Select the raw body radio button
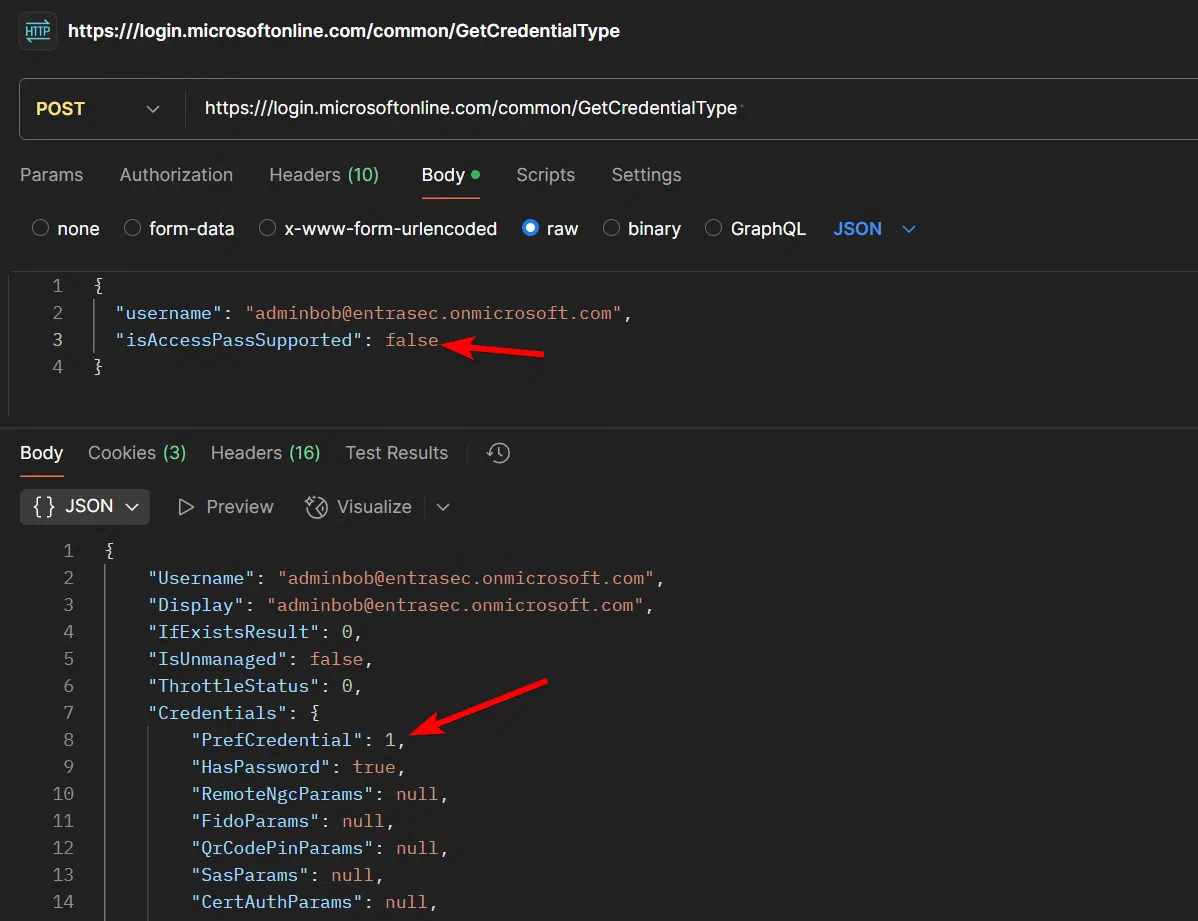 click(530, 228)
